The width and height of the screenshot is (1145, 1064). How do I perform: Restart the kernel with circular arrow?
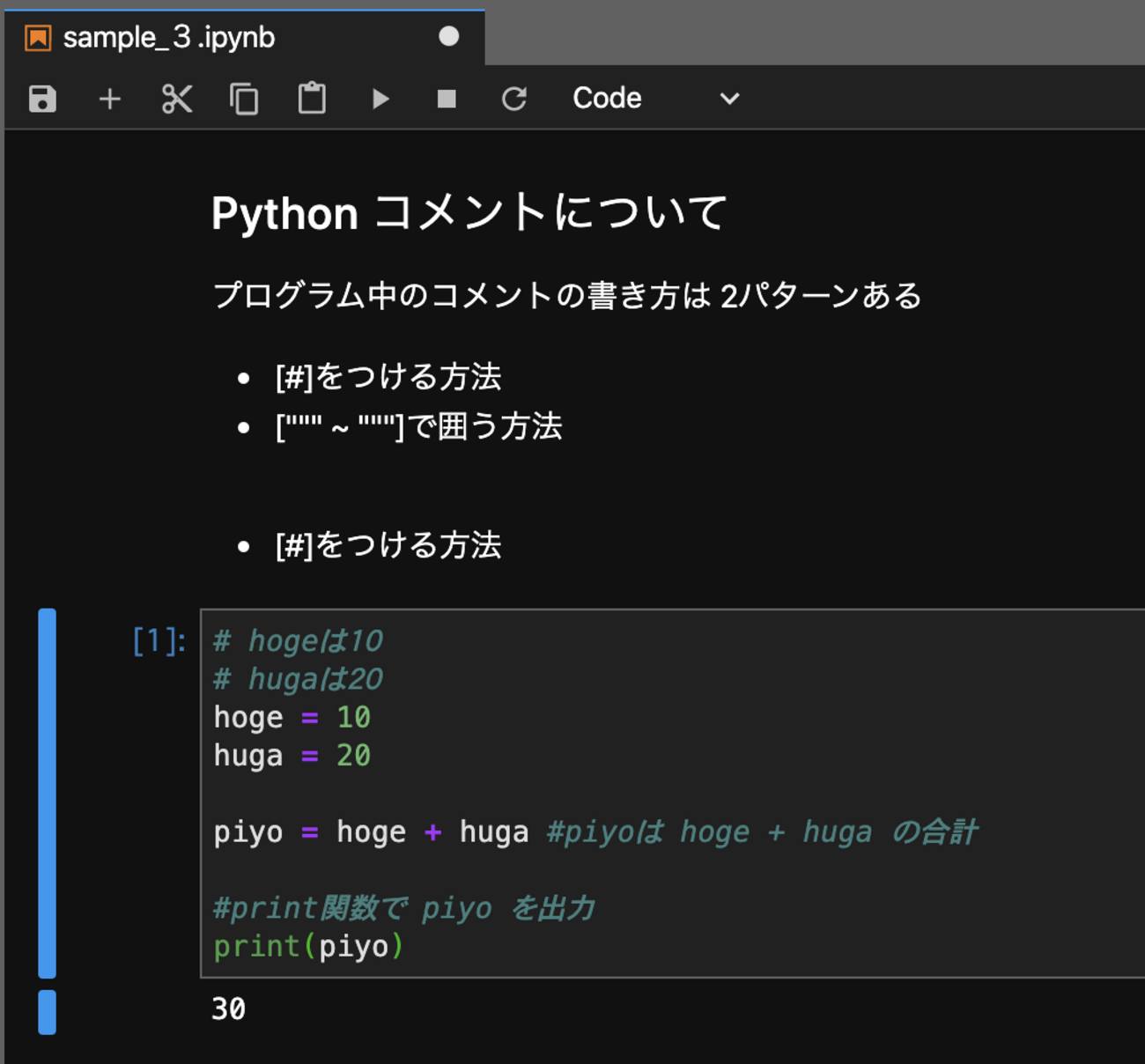point(514,99)
